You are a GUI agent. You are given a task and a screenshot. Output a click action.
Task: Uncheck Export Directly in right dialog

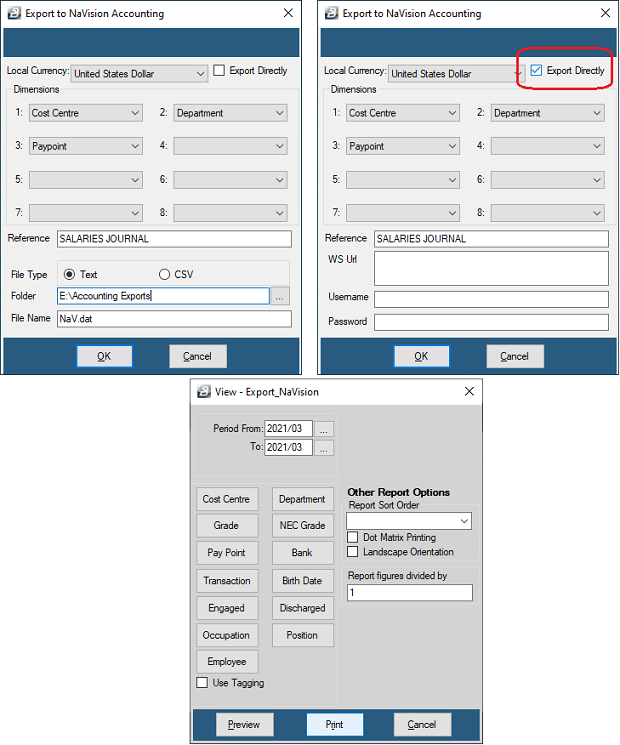pos(536,70)
